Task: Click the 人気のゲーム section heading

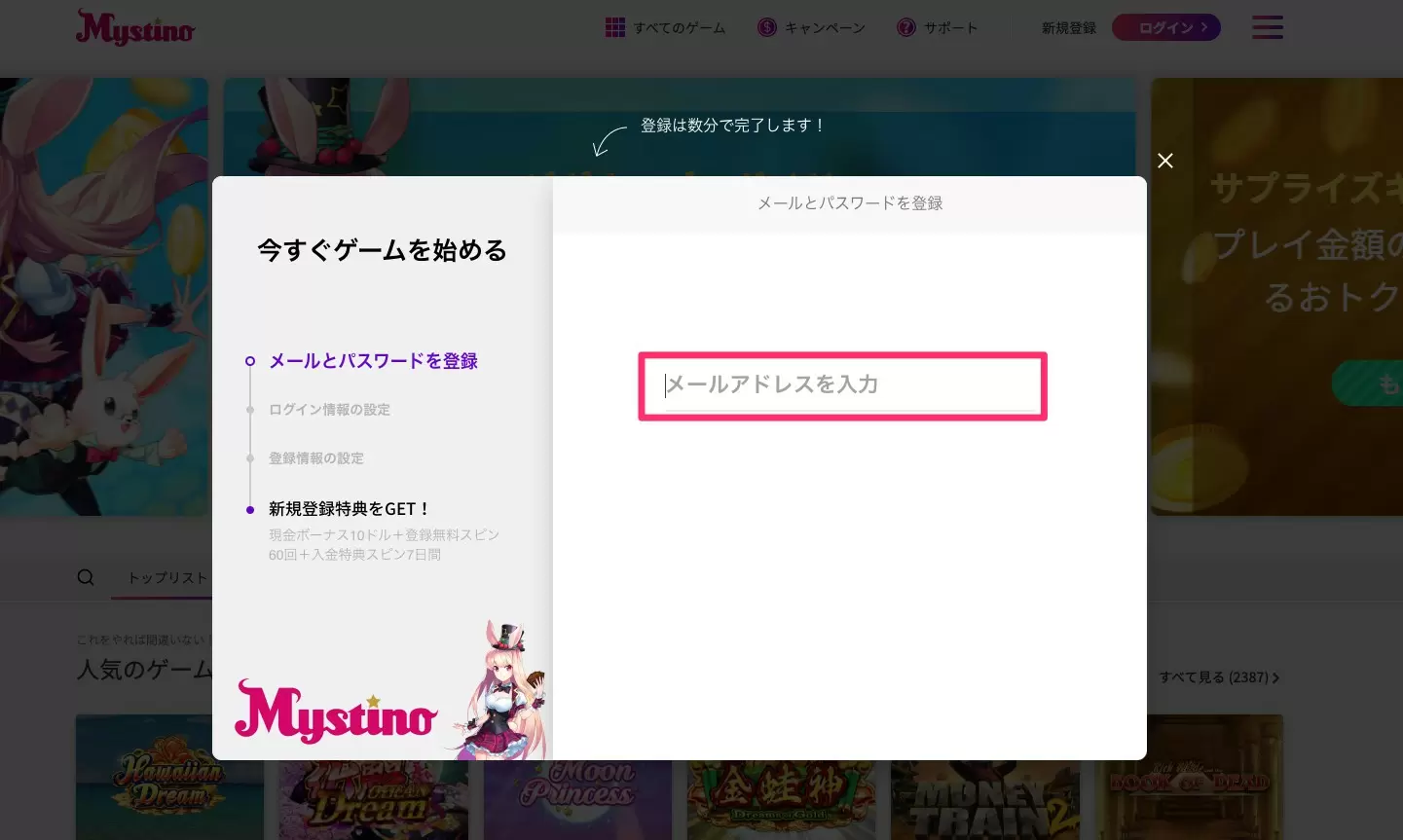Action: coord(144,670)
